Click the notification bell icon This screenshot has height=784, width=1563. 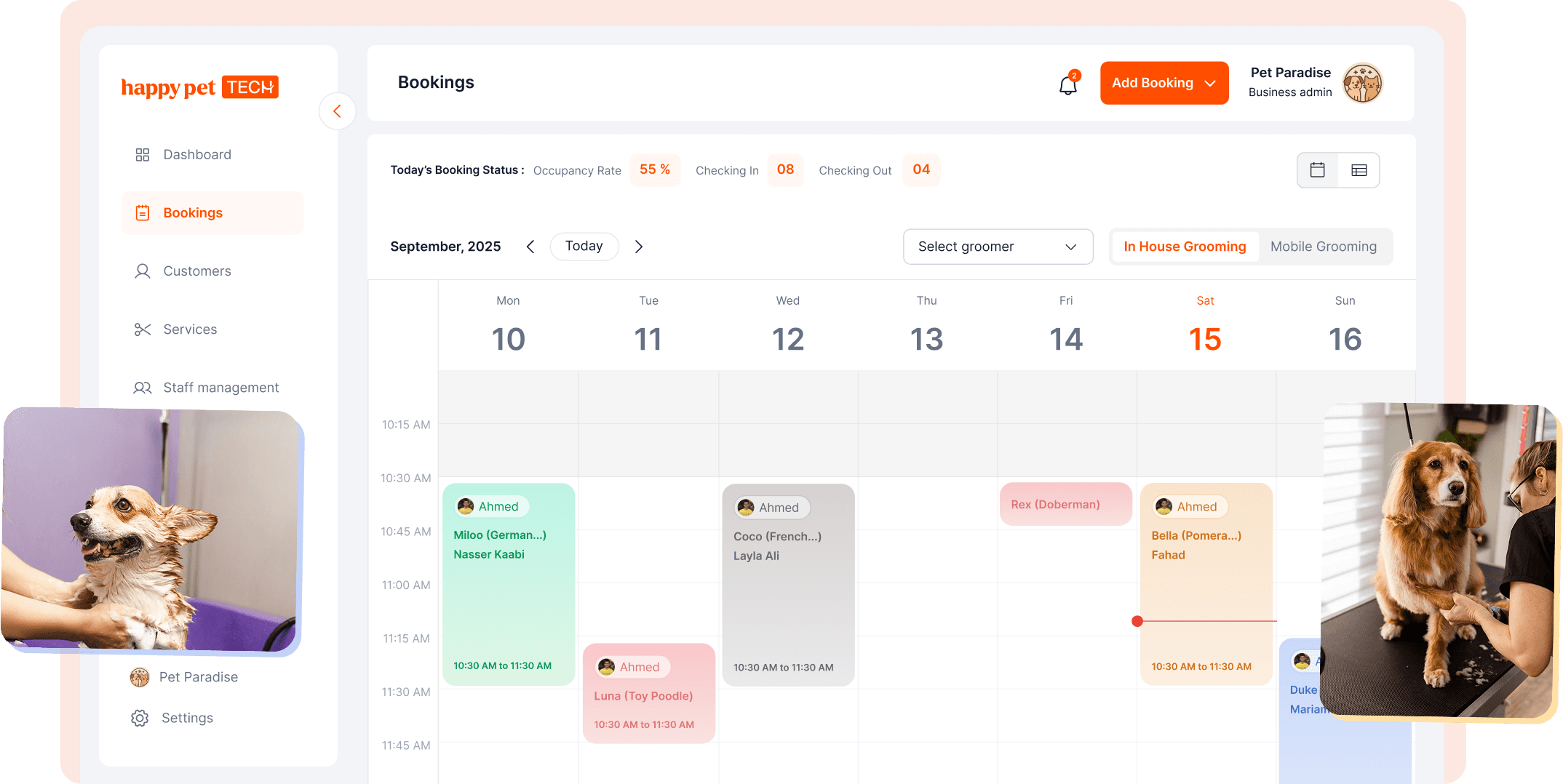(x=1067, y=84)
